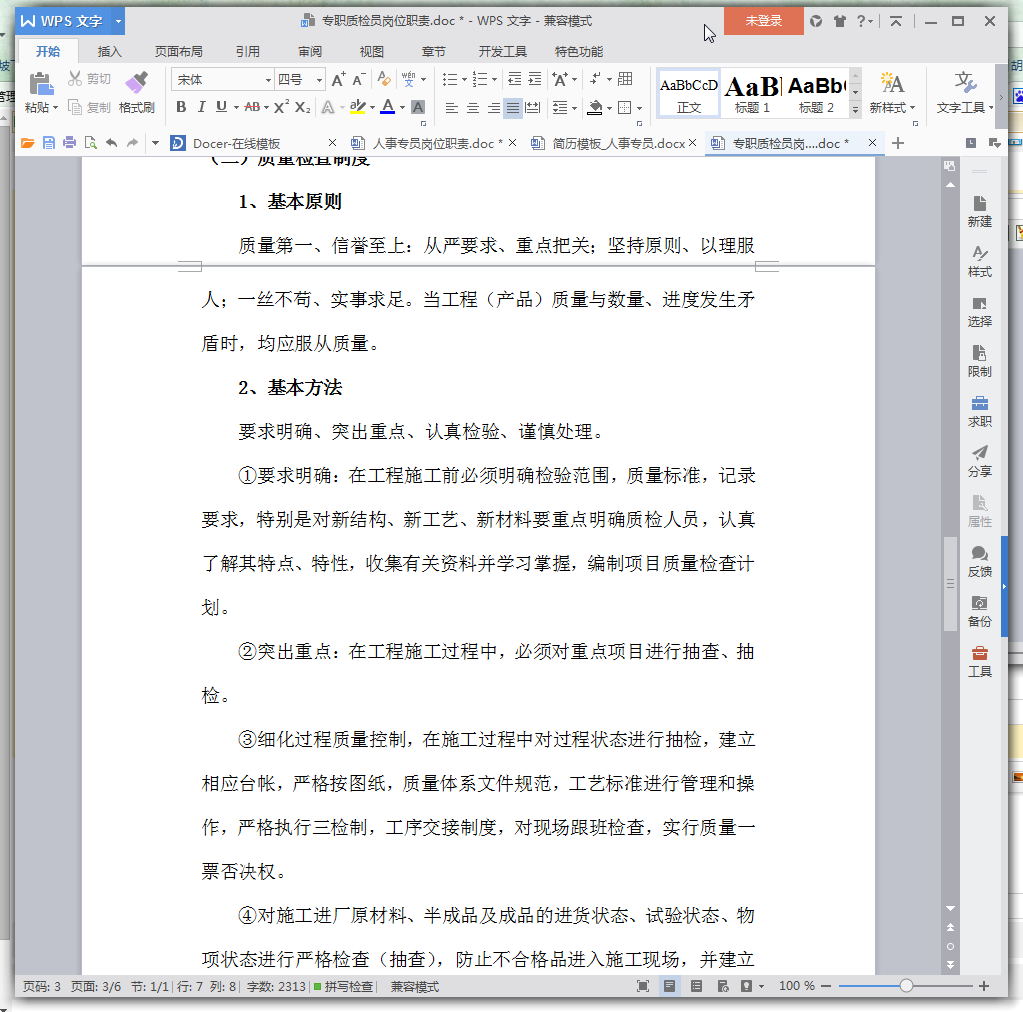Print document with the printer icon

(x=70, y=143)
